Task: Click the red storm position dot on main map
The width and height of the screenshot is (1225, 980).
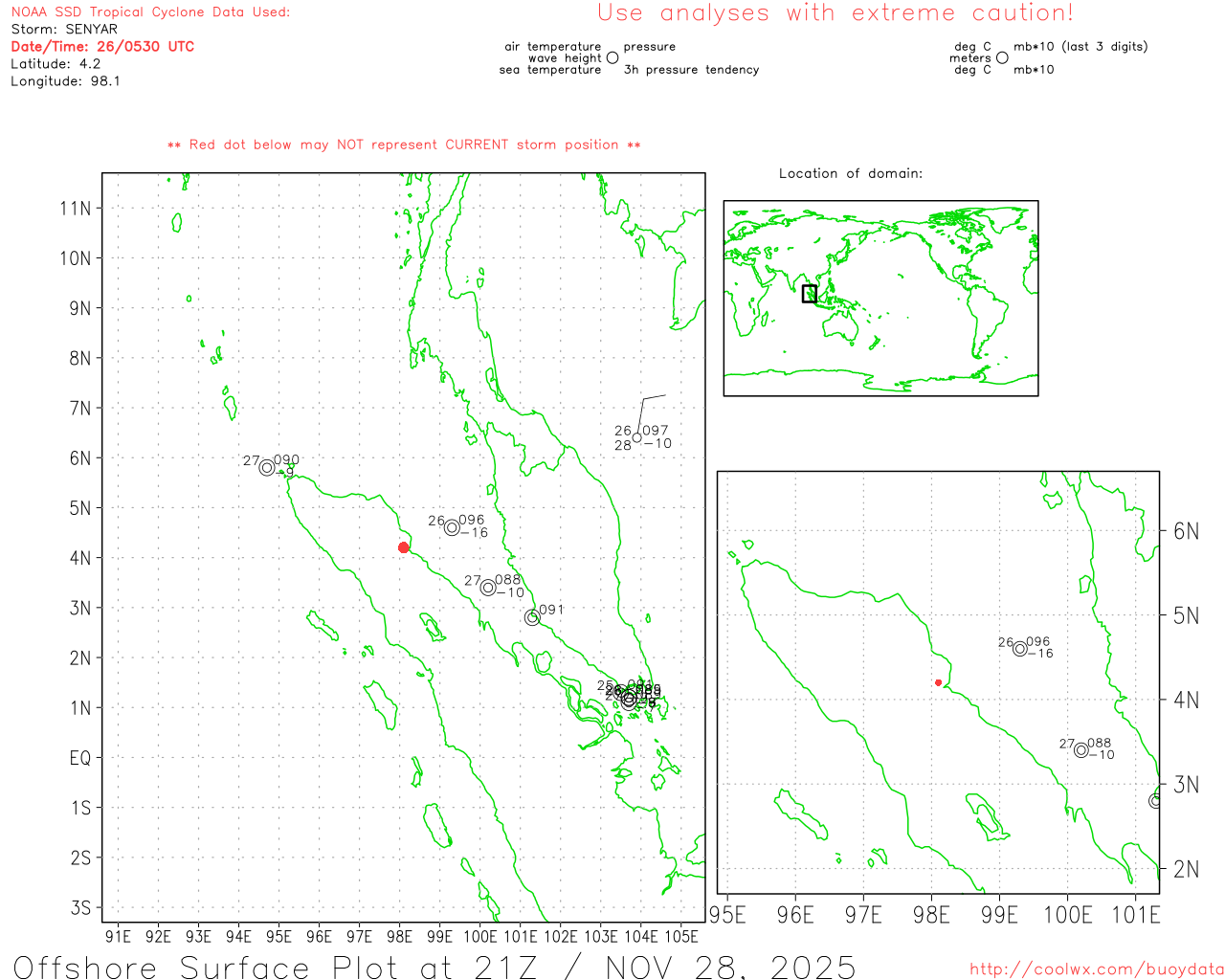Action: [404, 547]
